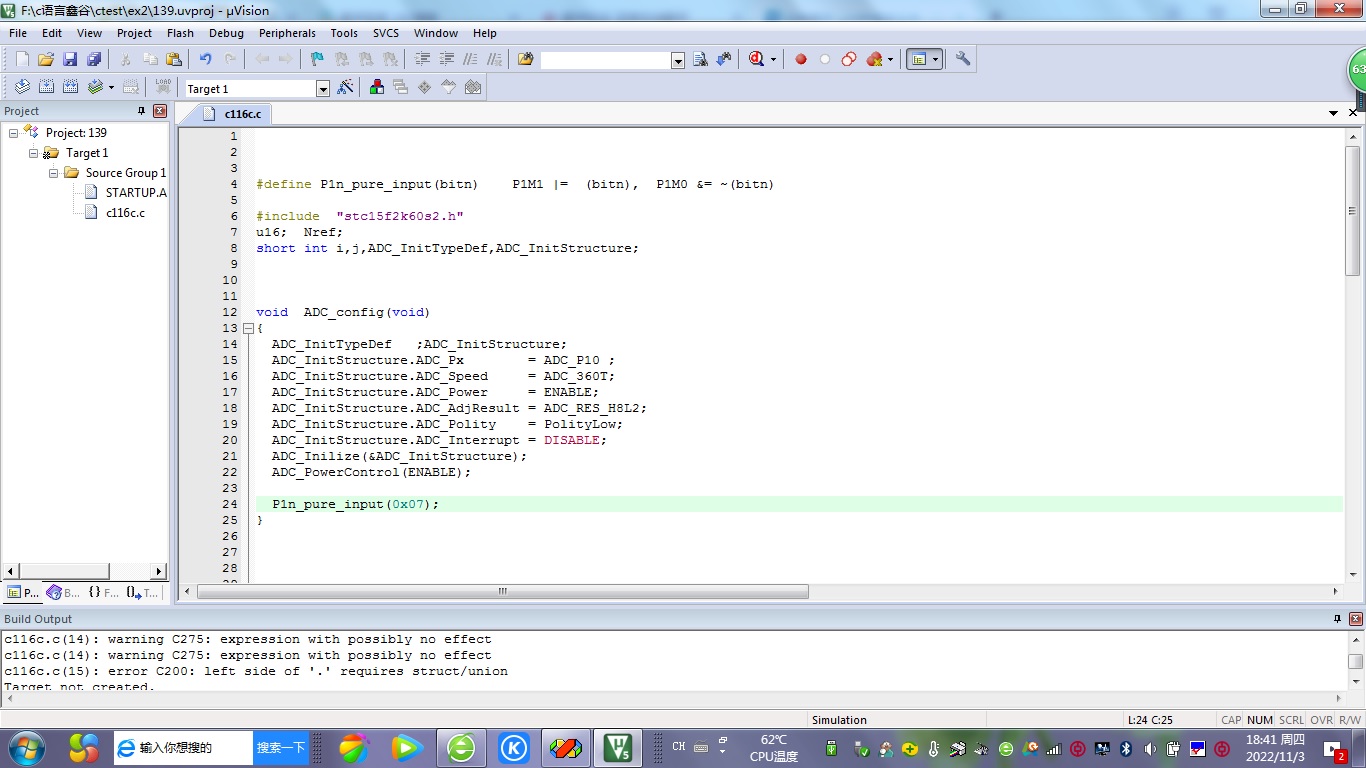Toggle Project window visibility button

click(918, 59)
